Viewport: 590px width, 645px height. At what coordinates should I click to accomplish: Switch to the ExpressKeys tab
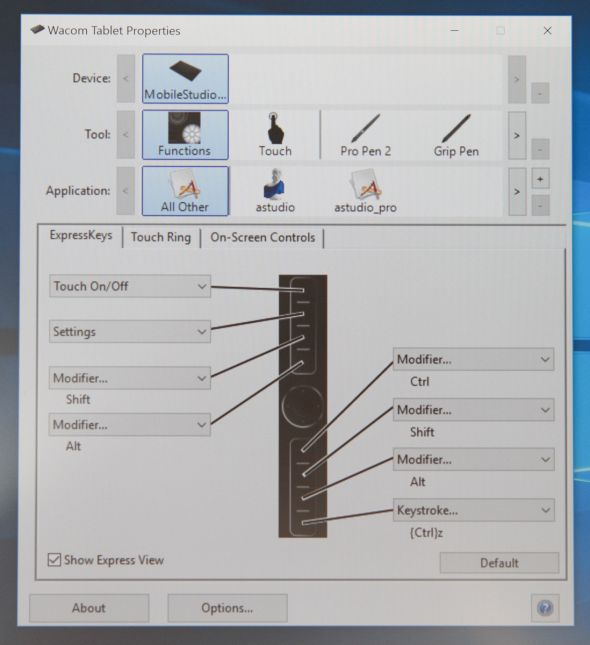click(81, 235)
